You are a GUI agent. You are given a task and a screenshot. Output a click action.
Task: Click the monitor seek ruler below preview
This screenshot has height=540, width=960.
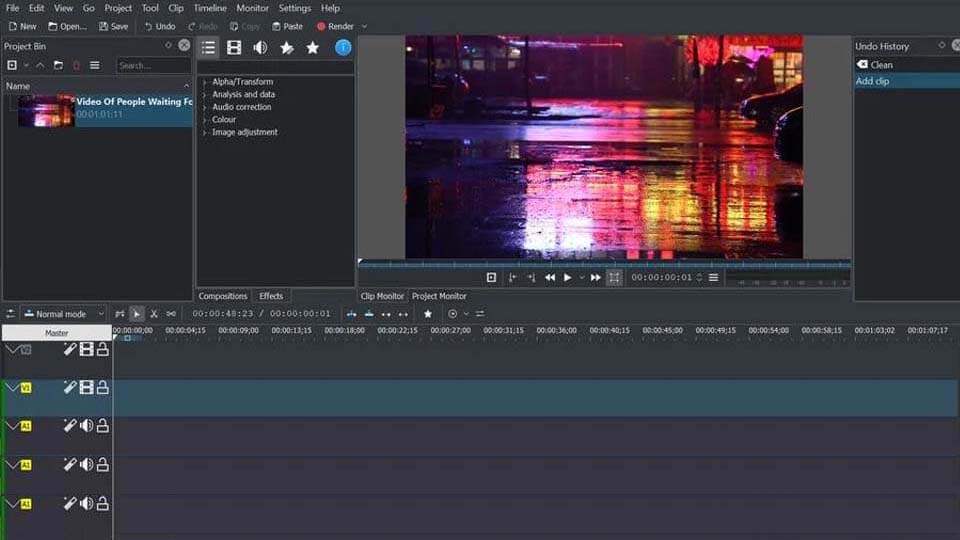tap(604, 264)
